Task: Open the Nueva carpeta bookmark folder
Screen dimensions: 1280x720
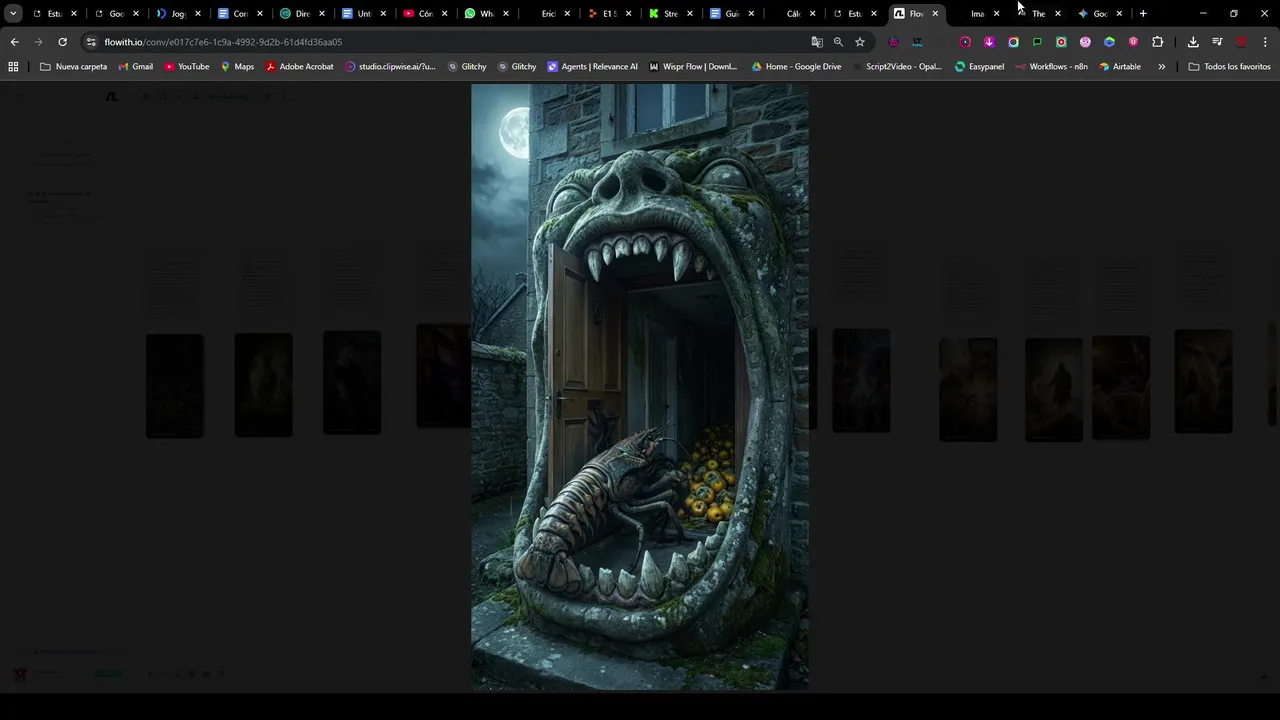Action: 73,67
